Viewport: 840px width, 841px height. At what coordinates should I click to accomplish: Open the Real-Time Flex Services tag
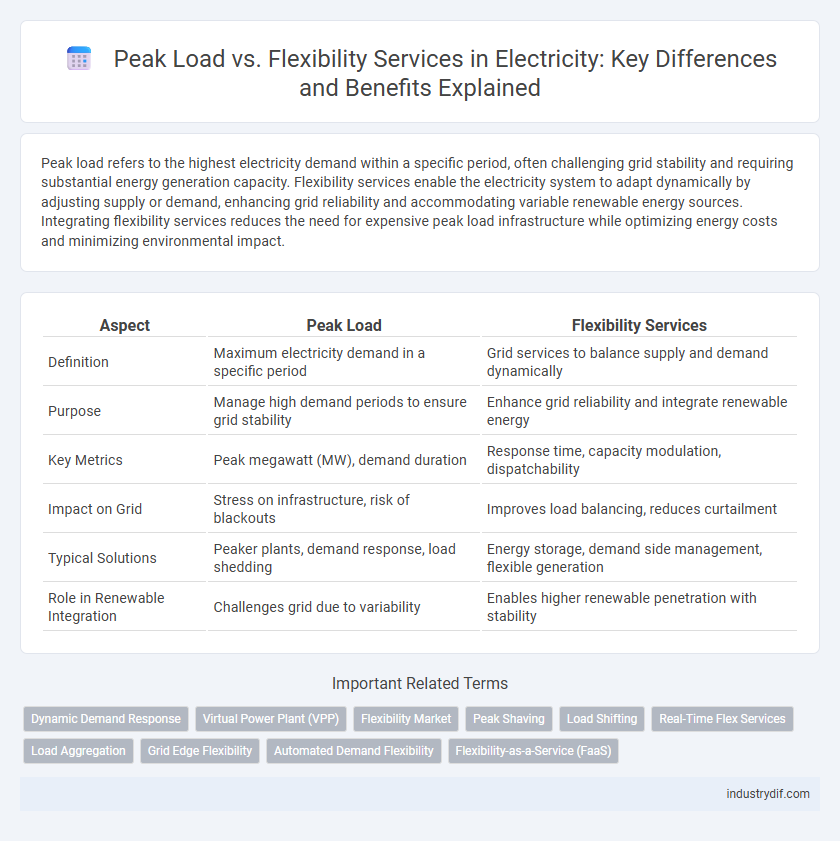(x=722, y=718)
